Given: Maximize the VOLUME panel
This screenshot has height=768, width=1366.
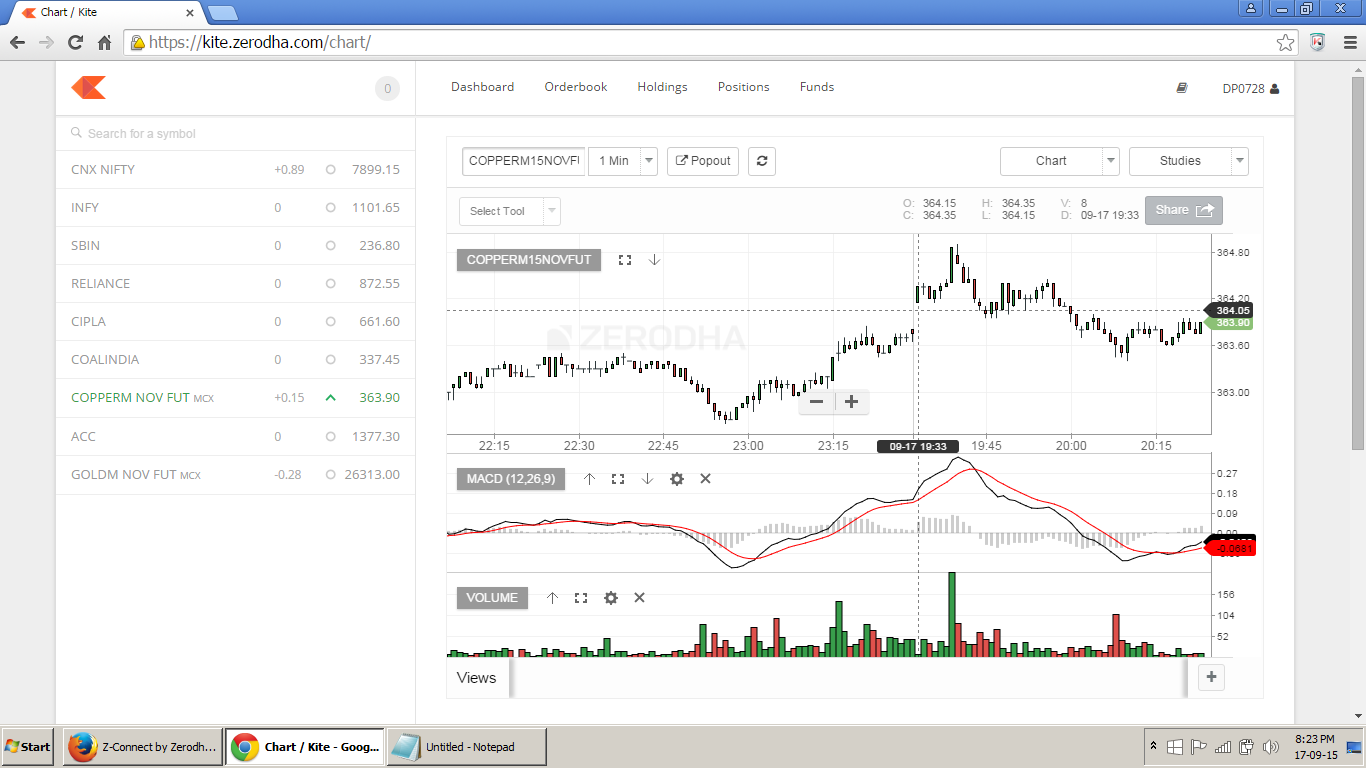Looking at the screenshot, I should tap(581, 598).
